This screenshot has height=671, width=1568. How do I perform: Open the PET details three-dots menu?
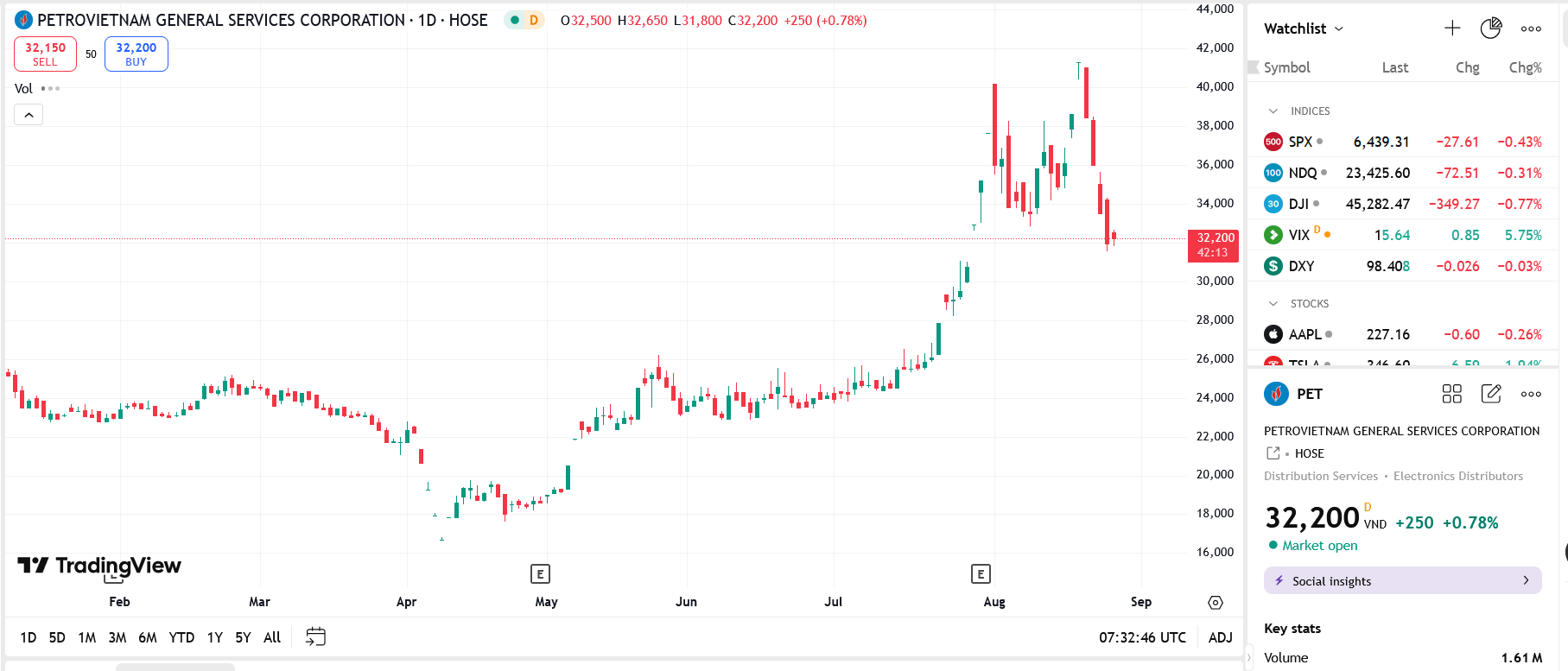click(1531, 394)
